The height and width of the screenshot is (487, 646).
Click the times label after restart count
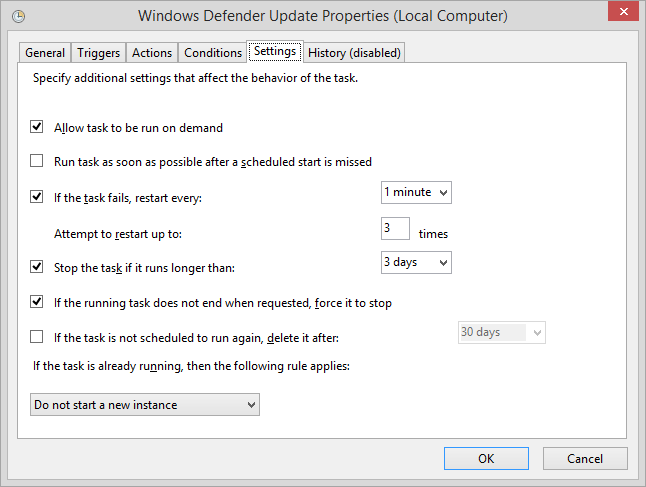(x=433, y=234)
